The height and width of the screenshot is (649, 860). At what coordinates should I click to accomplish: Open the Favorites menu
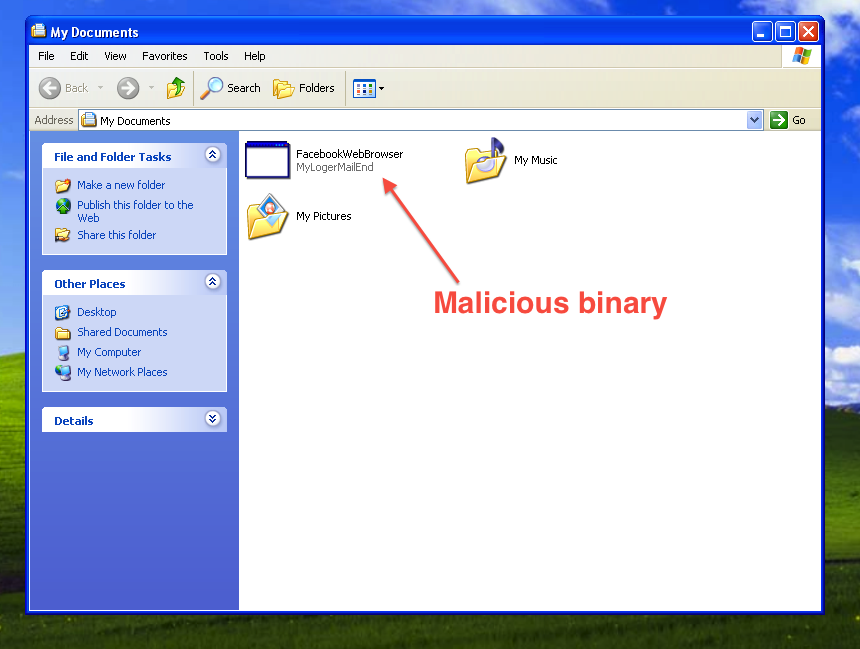[x=164, y=56]
